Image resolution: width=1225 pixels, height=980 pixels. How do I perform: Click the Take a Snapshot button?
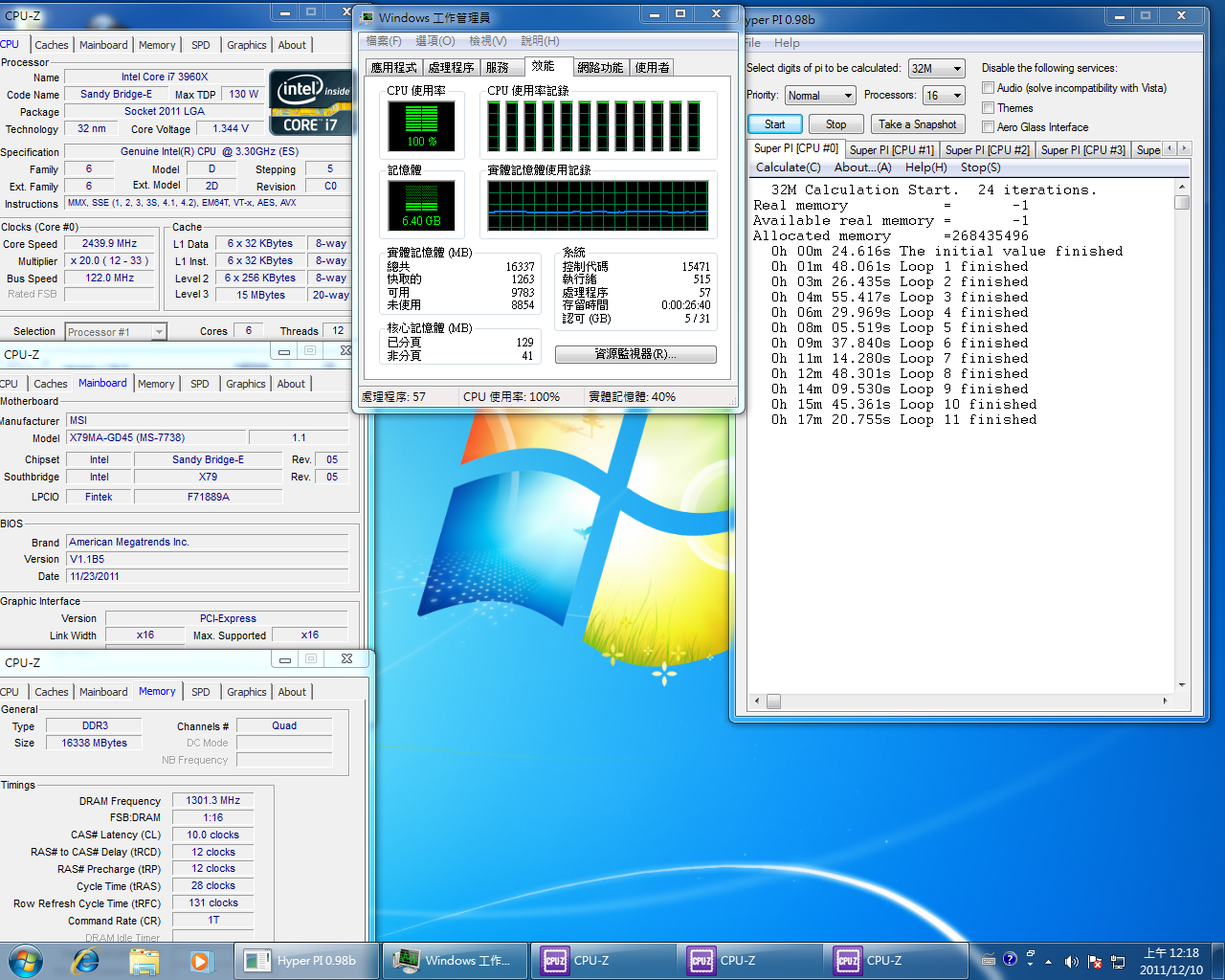point(917,124)
